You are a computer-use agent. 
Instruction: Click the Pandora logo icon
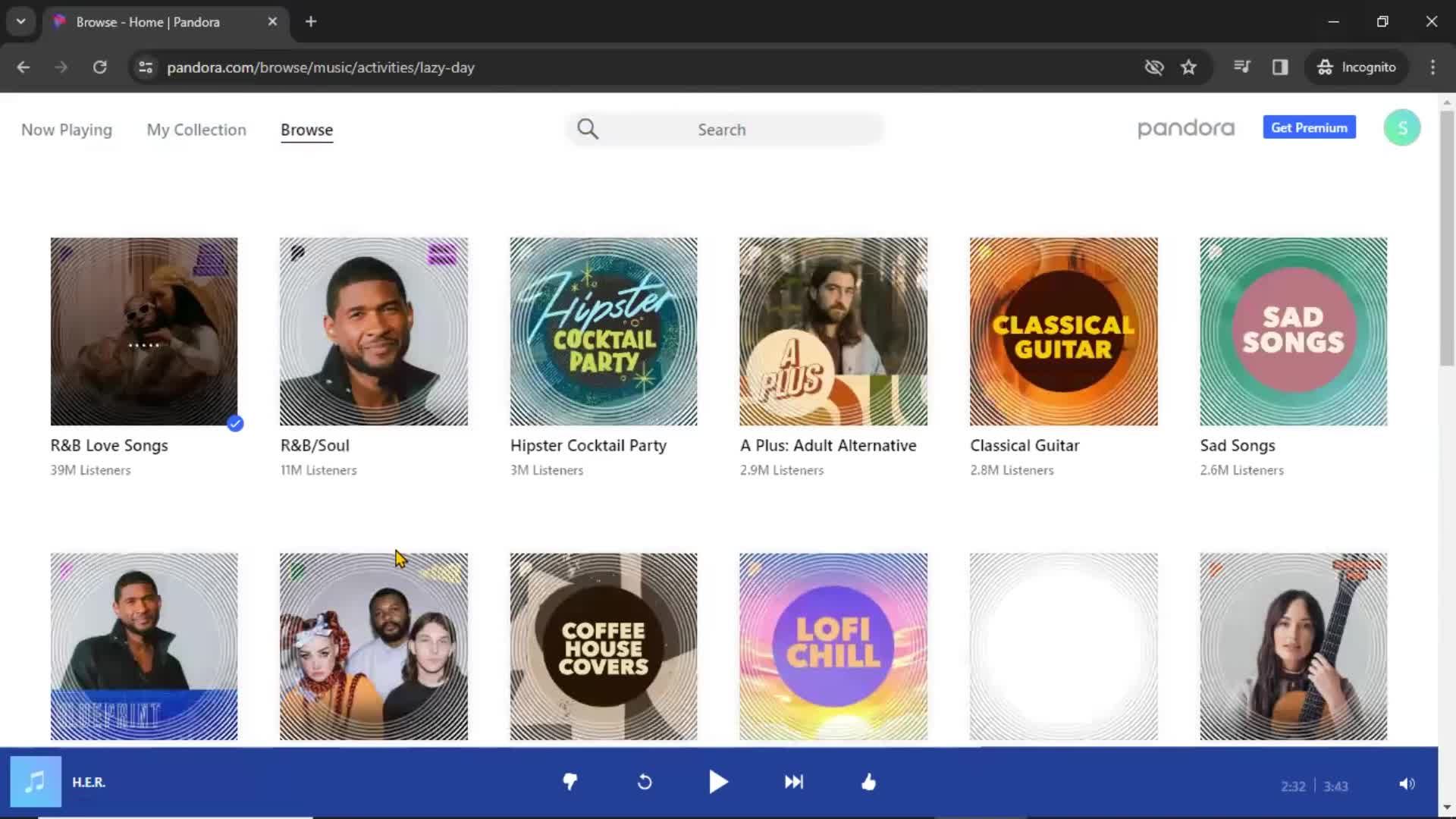[1185, 128]
